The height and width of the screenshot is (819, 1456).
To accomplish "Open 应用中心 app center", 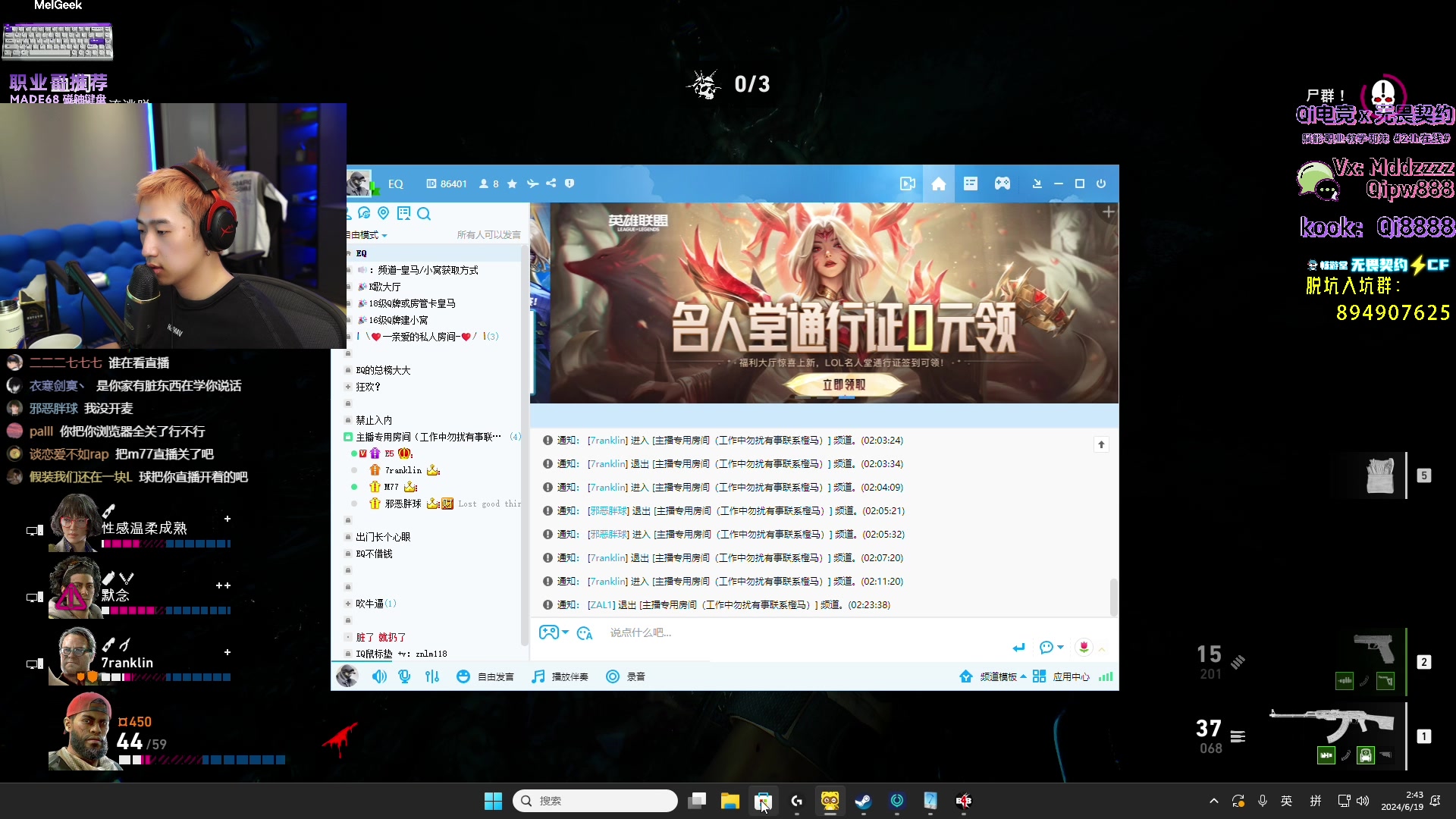I will (1061, 676).
